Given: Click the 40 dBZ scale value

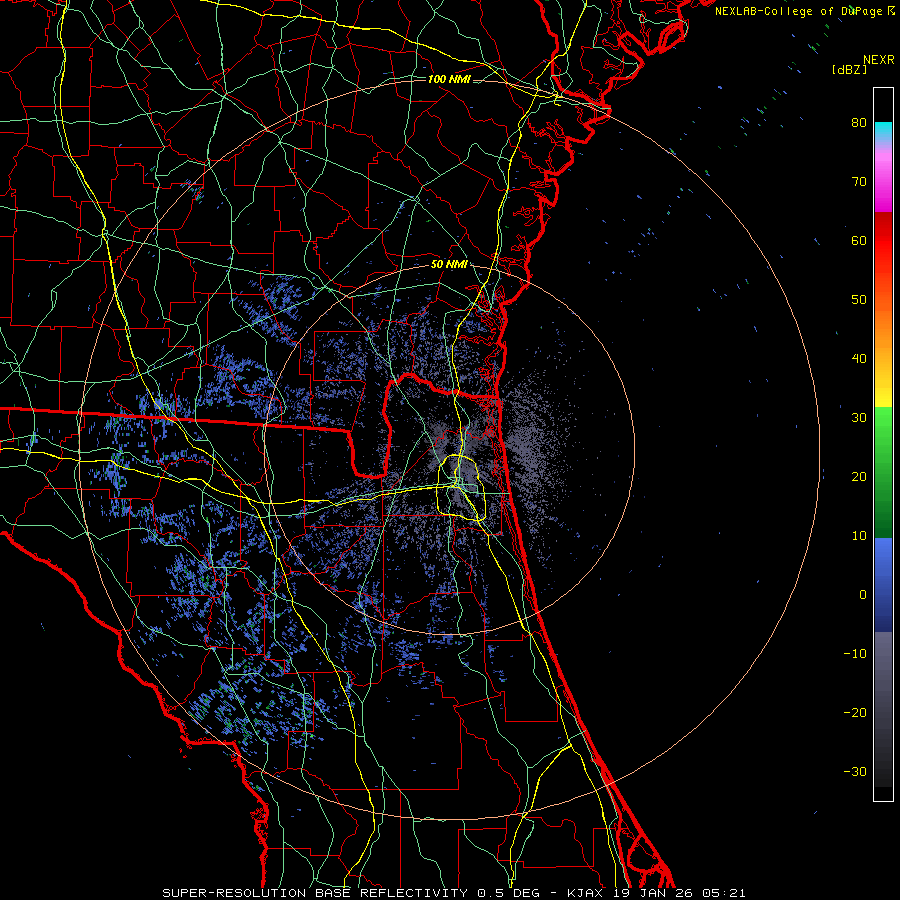Looking at the screenshot, I should point(859,359).
